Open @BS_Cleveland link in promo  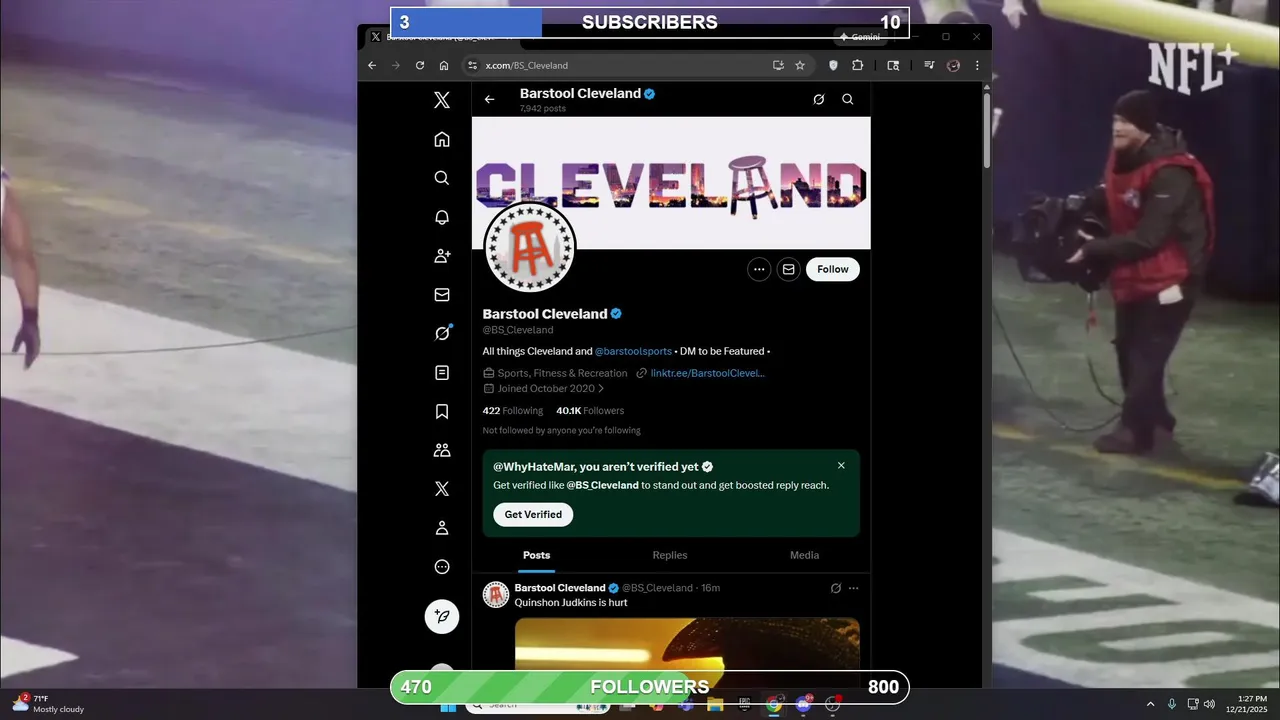click(603, 485)
